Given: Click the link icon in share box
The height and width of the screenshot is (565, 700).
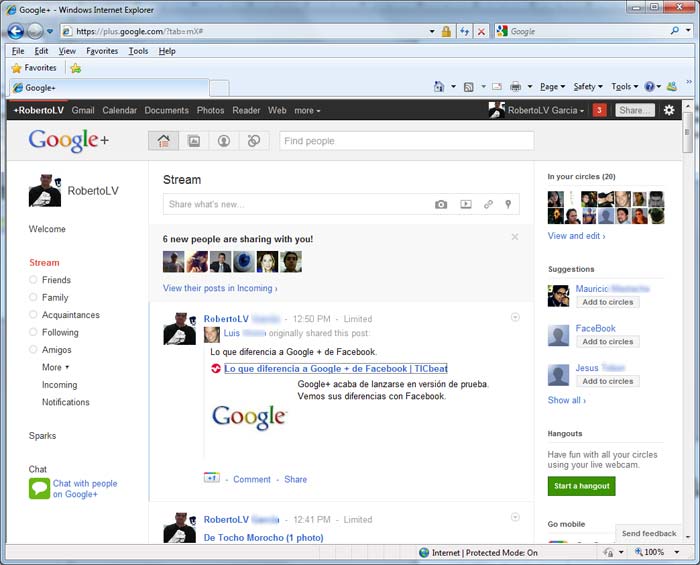Looking at the screenshot, I should [x=488, y=204].
